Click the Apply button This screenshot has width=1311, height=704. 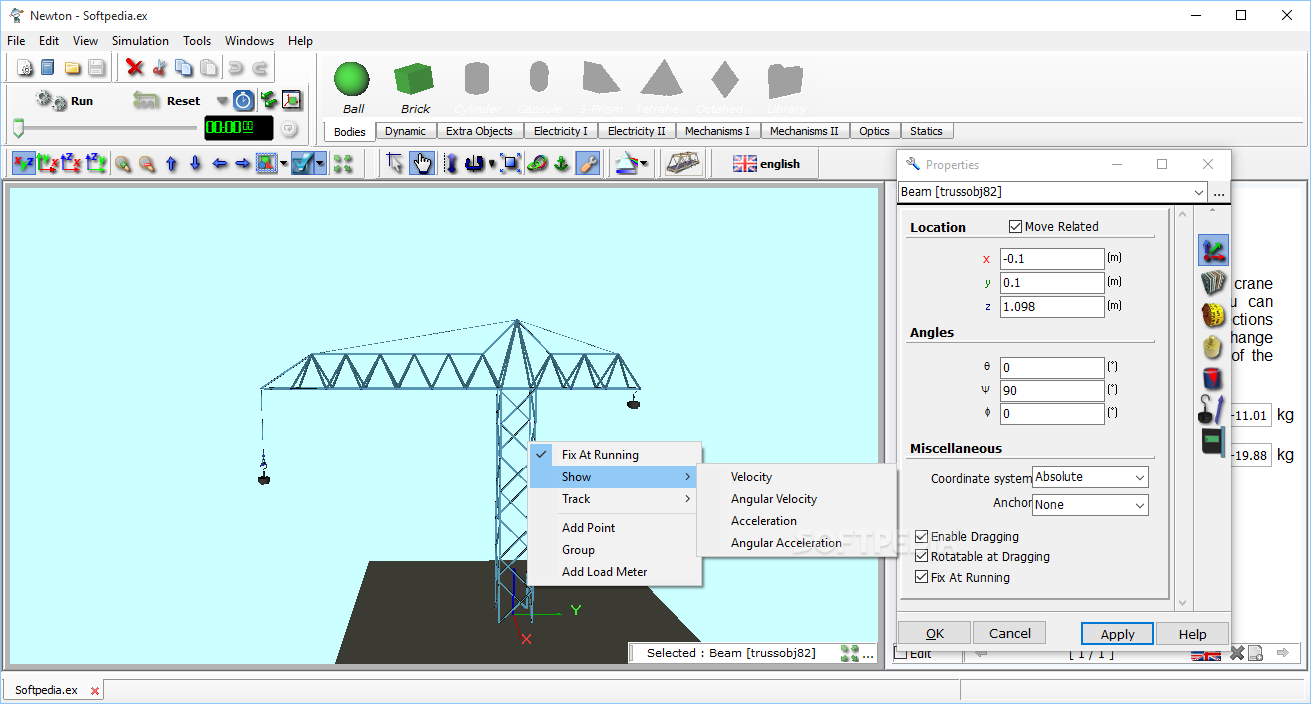(1117, 634)
